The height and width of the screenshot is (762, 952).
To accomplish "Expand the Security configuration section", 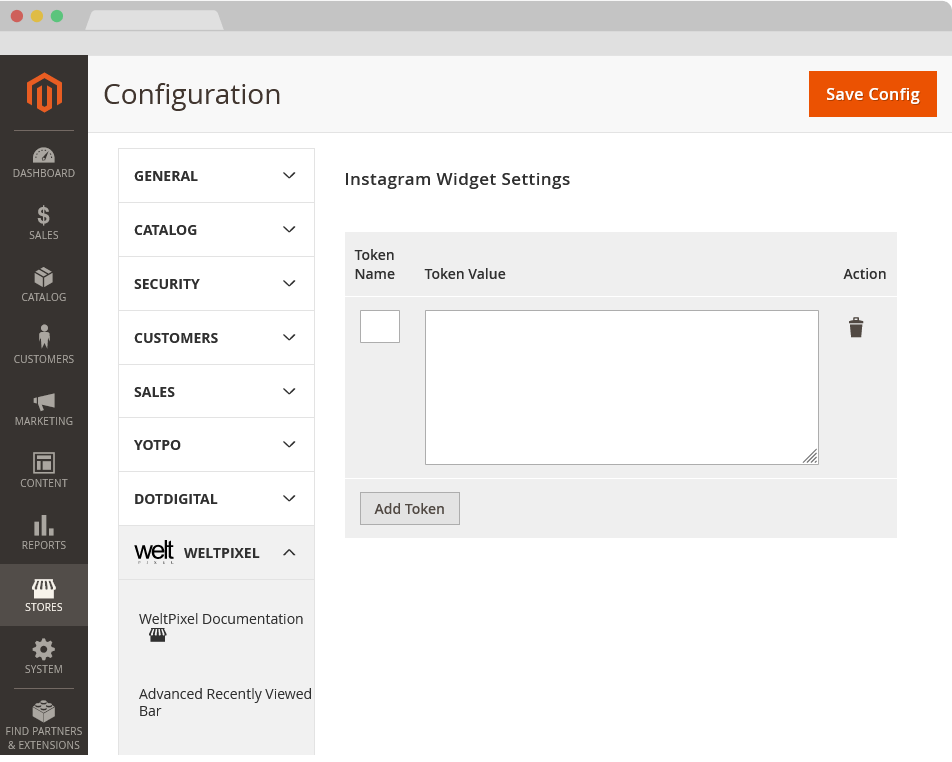I will [x=216, y=284].
